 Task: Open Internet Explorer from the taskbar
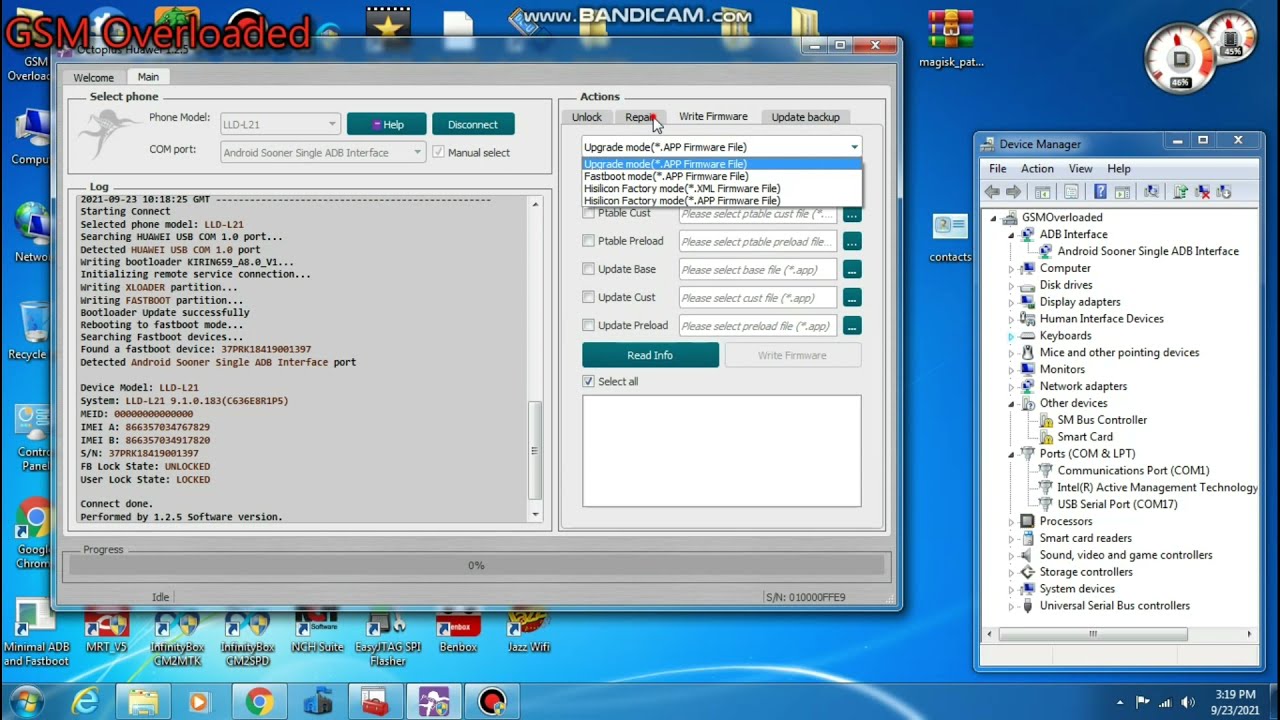click(85, 702)
